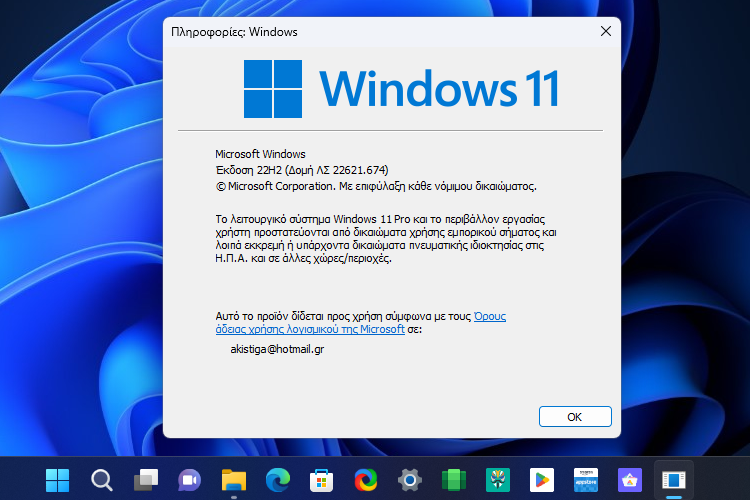Screen dimensions: 750x500
Task: Launch Microsoft Edge from taskbar
Action: [278, 480]
